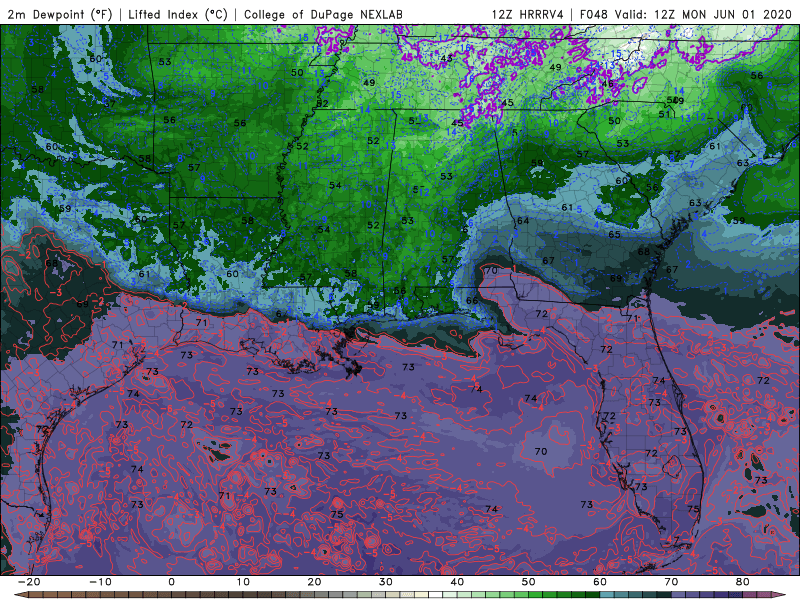Click the '43' dewpoint value on the map
This screenshot has height=600, width=800.
pyautogui.click(x=446, y=59)
